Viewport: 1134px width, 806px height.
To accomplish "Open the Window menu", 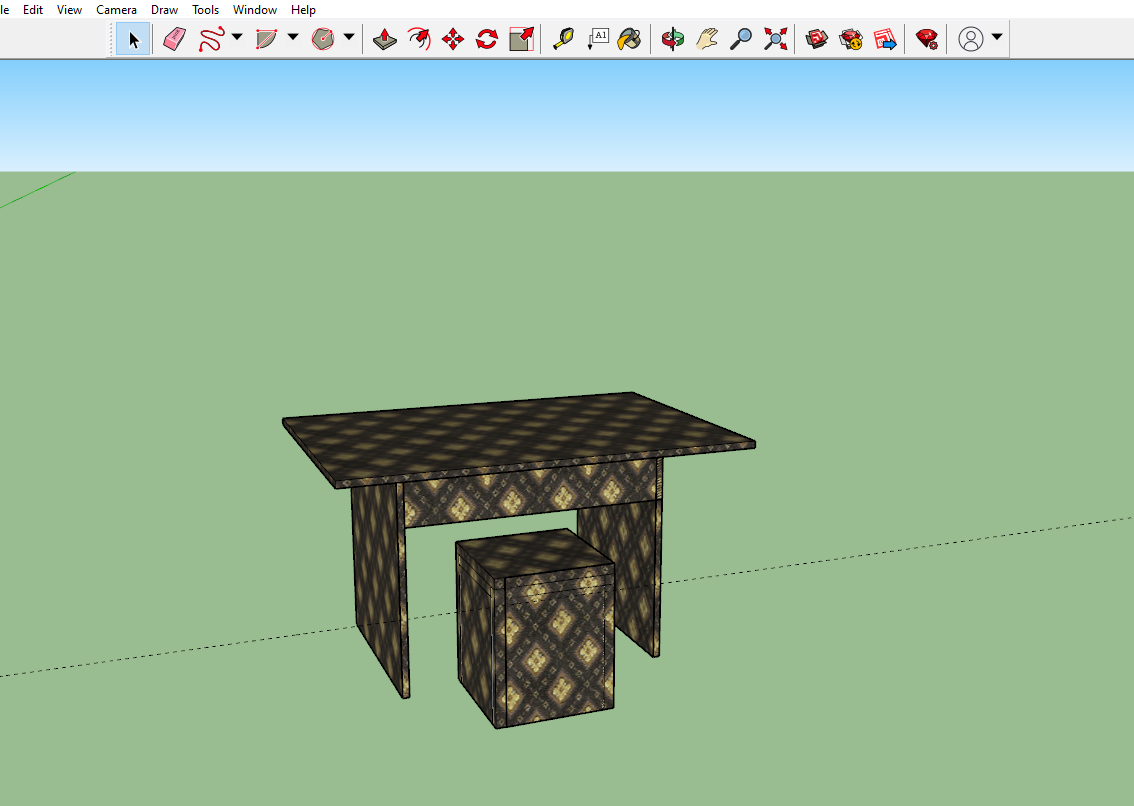I will (255, 10).
